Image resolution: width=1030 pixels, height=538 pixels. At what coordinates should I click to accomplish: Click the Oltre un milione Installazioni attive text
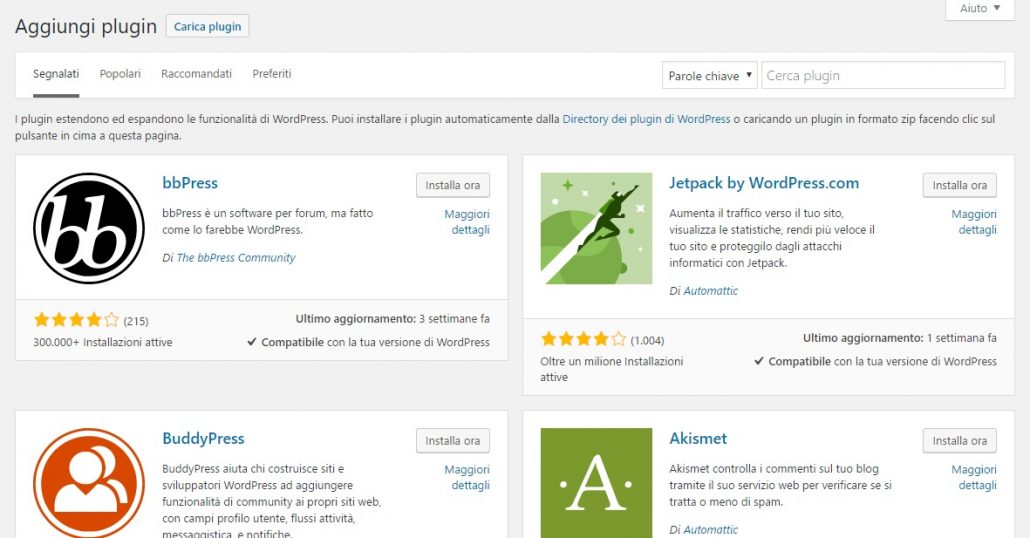click(x=612, y=369)
